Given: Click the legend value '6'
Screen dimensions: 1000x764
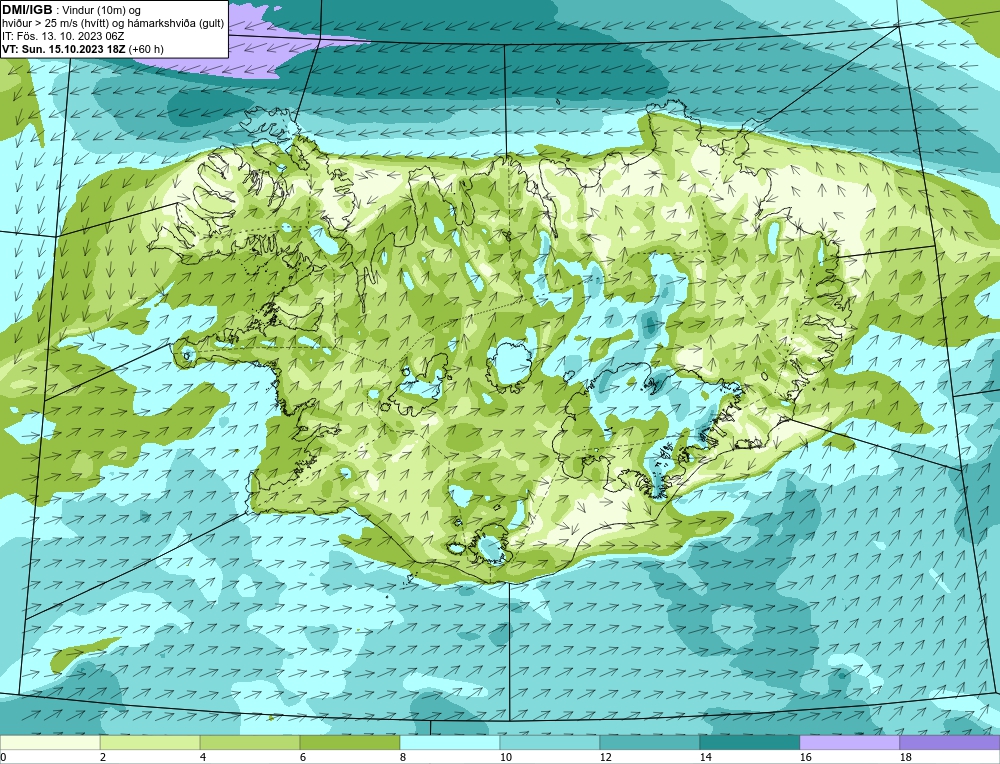Looking at the screenshot, I should coord(304,758).
